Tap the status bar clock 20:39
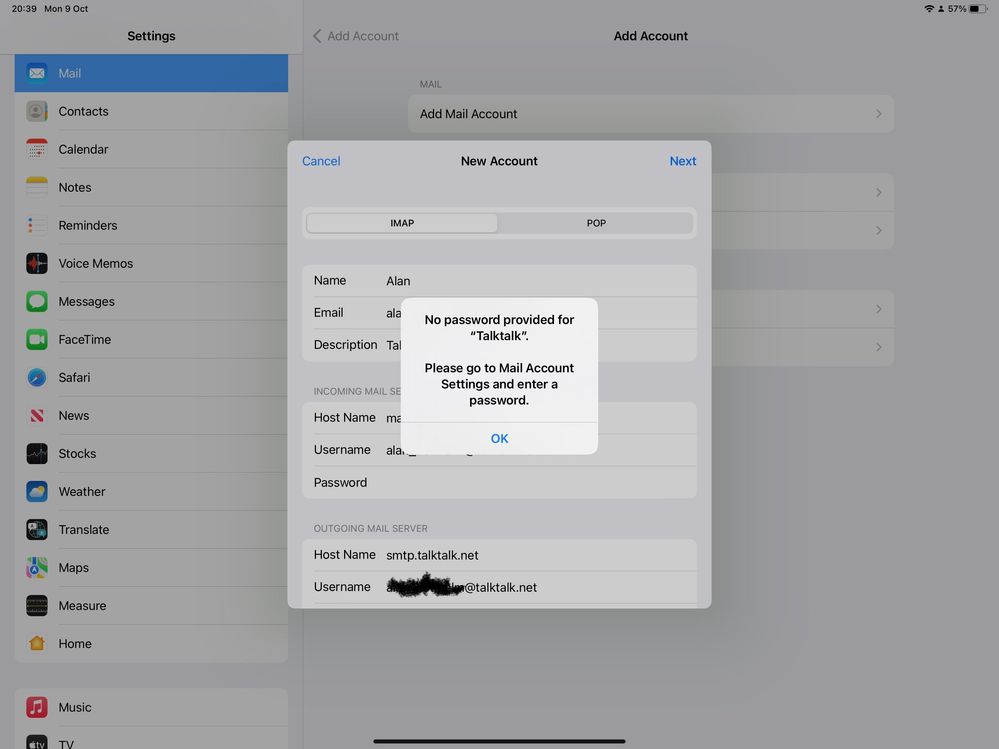The image size is (999, 749). point(24,9)
